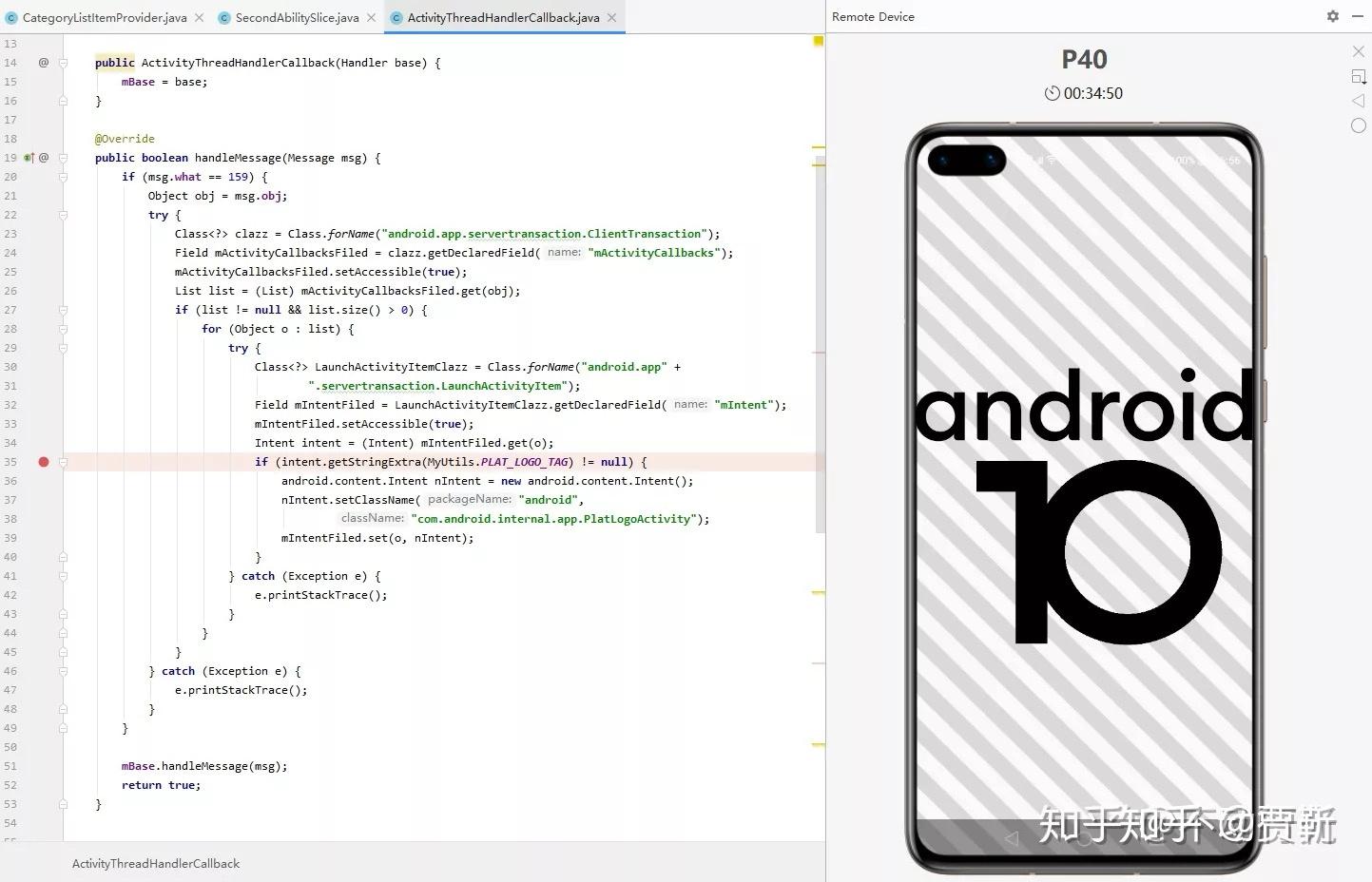Click the Java class icon on CategoryListItemProvider.java tab
The height and width of the screenshot is (882, 1372).
[x=11, y=18]
